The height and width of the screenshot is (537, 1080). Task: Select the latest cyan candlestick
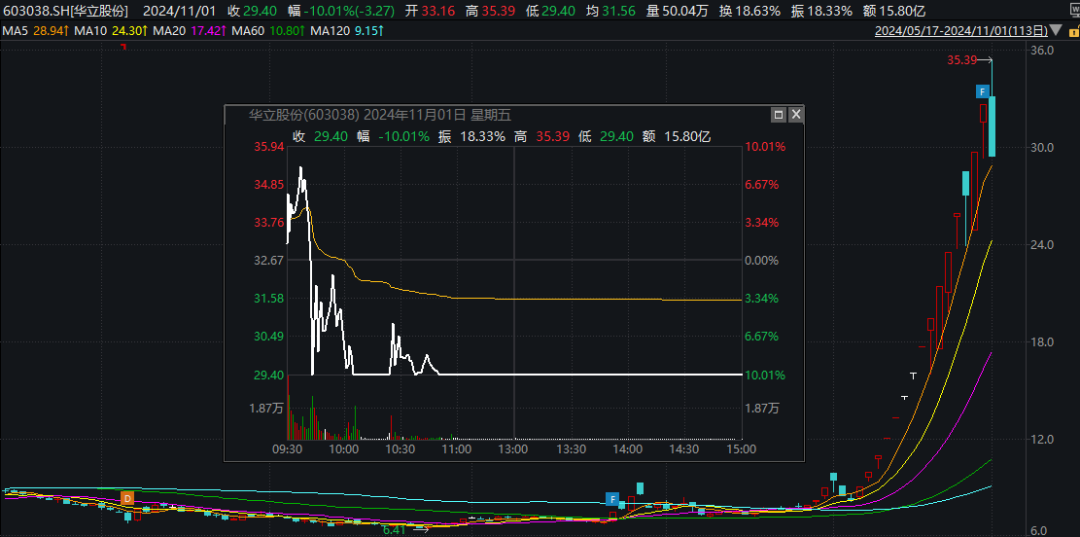(x=992, y=125)
